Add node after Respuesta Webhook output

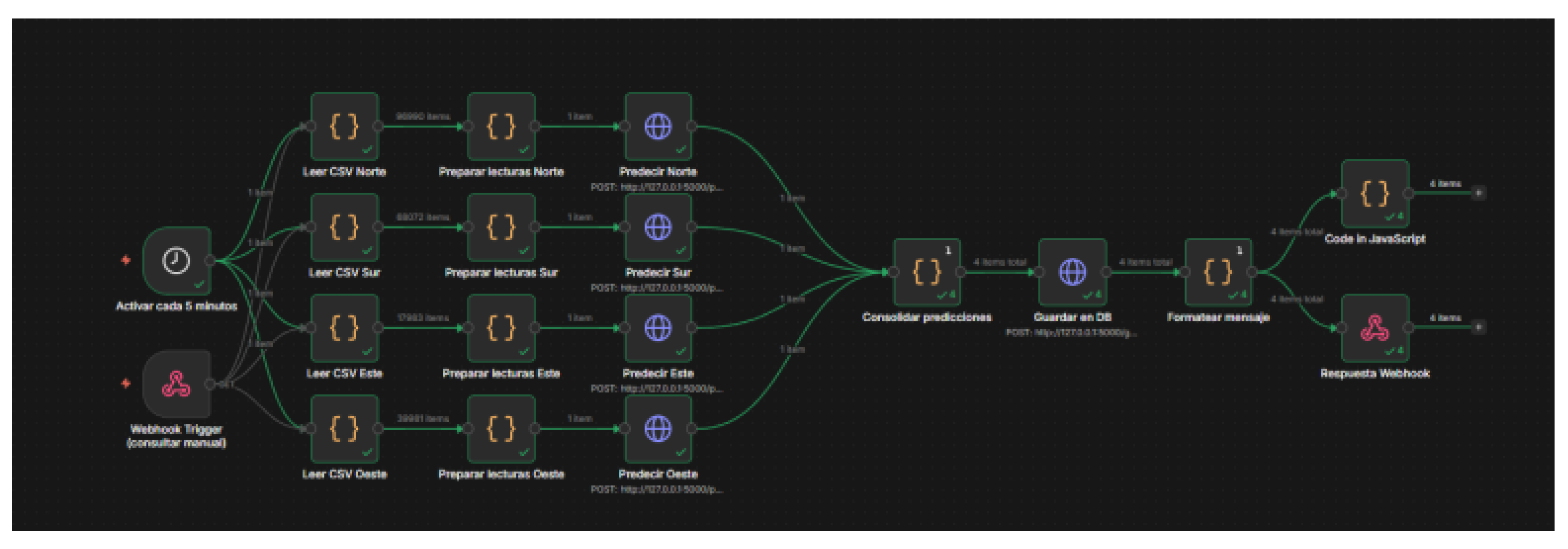1479,328
